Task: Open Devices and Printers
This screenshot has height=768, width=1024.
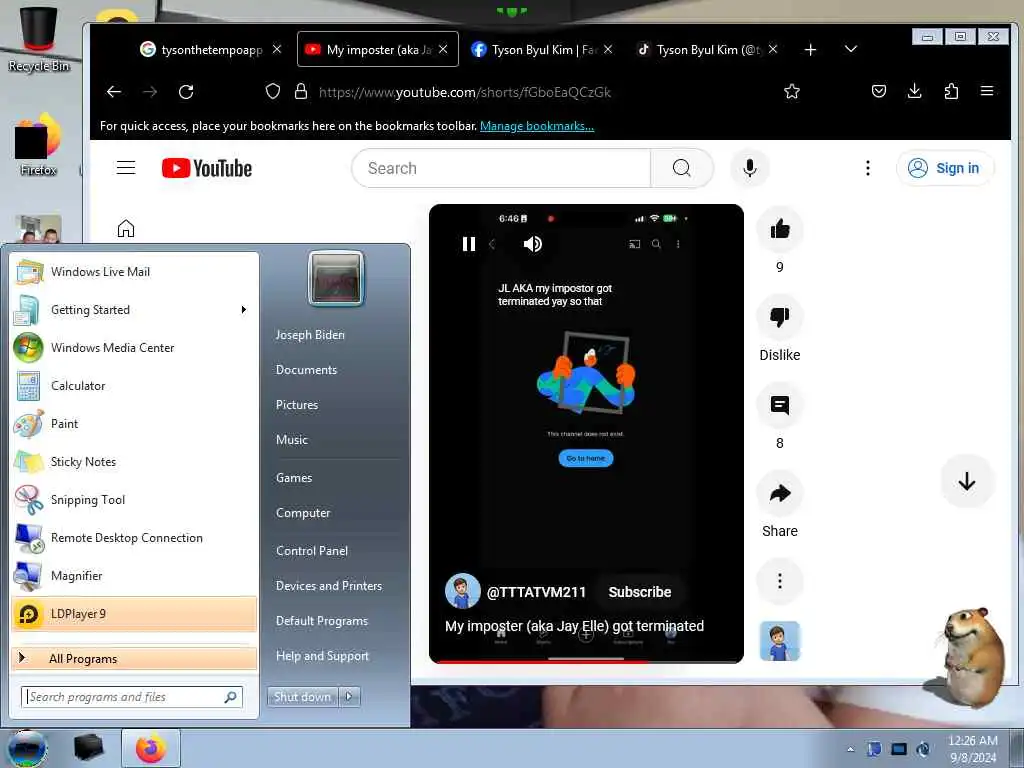Action: pos(328,586)
